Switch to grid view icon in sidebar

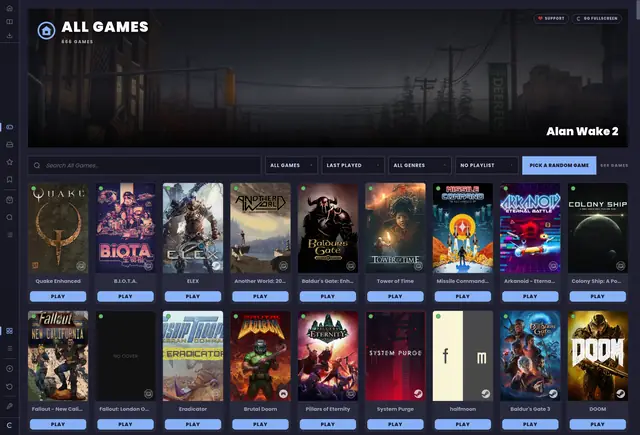click(10, 331)
